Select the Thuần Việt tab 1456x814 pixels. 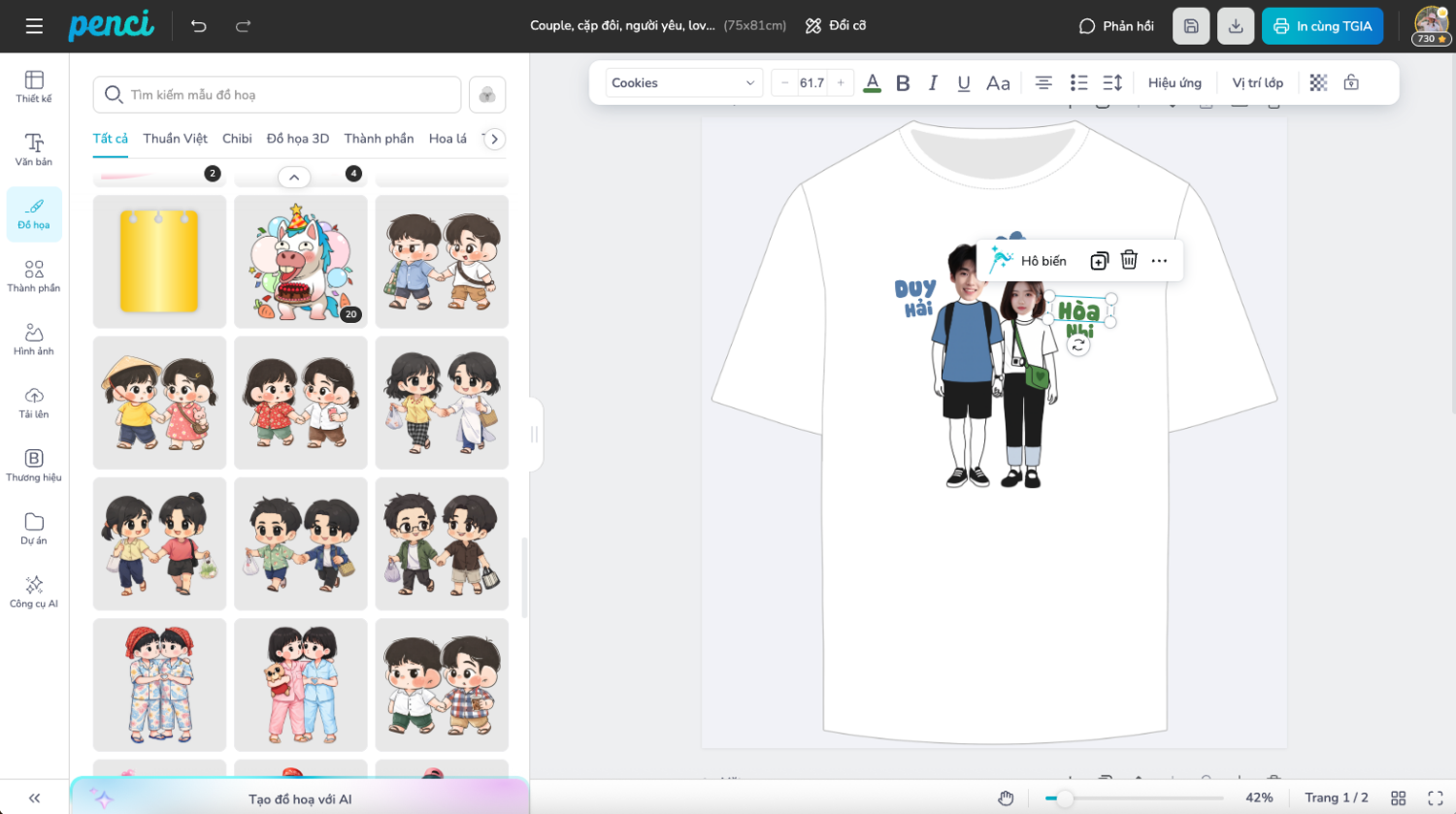click(175, 139)
